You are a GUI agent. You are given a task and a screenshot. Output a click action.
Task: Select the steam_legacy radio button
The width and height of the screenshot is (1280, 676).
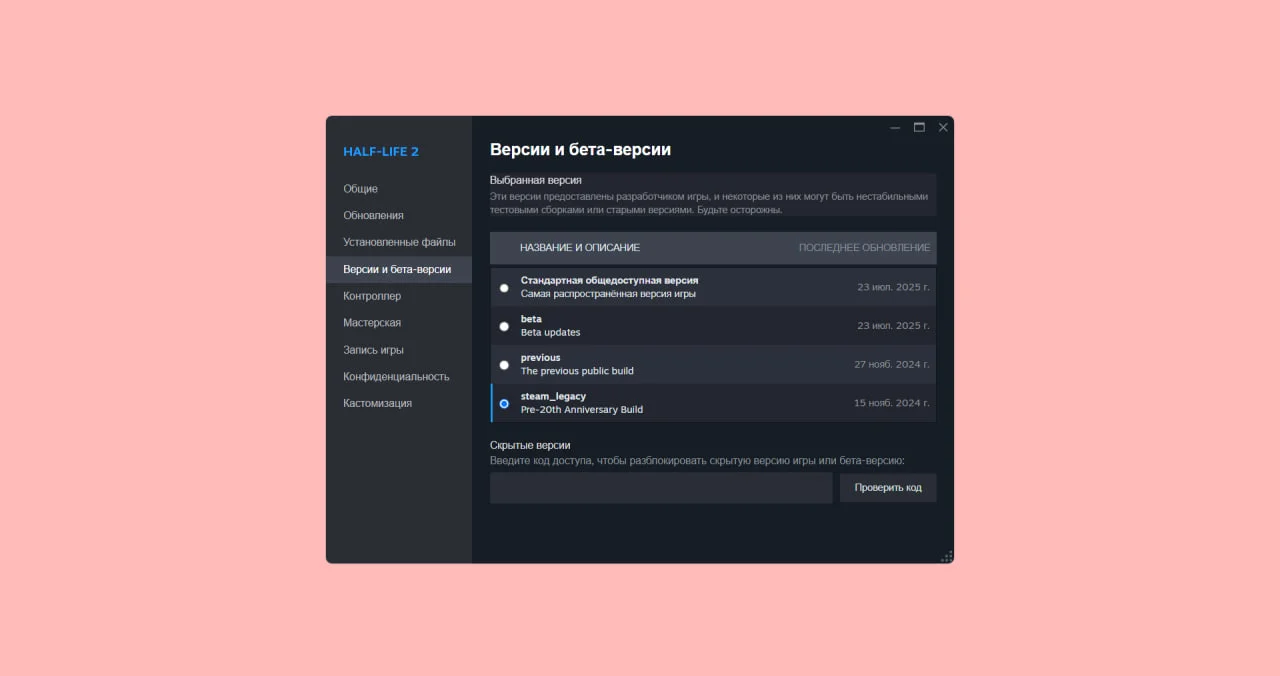click(x=504, y=404)
